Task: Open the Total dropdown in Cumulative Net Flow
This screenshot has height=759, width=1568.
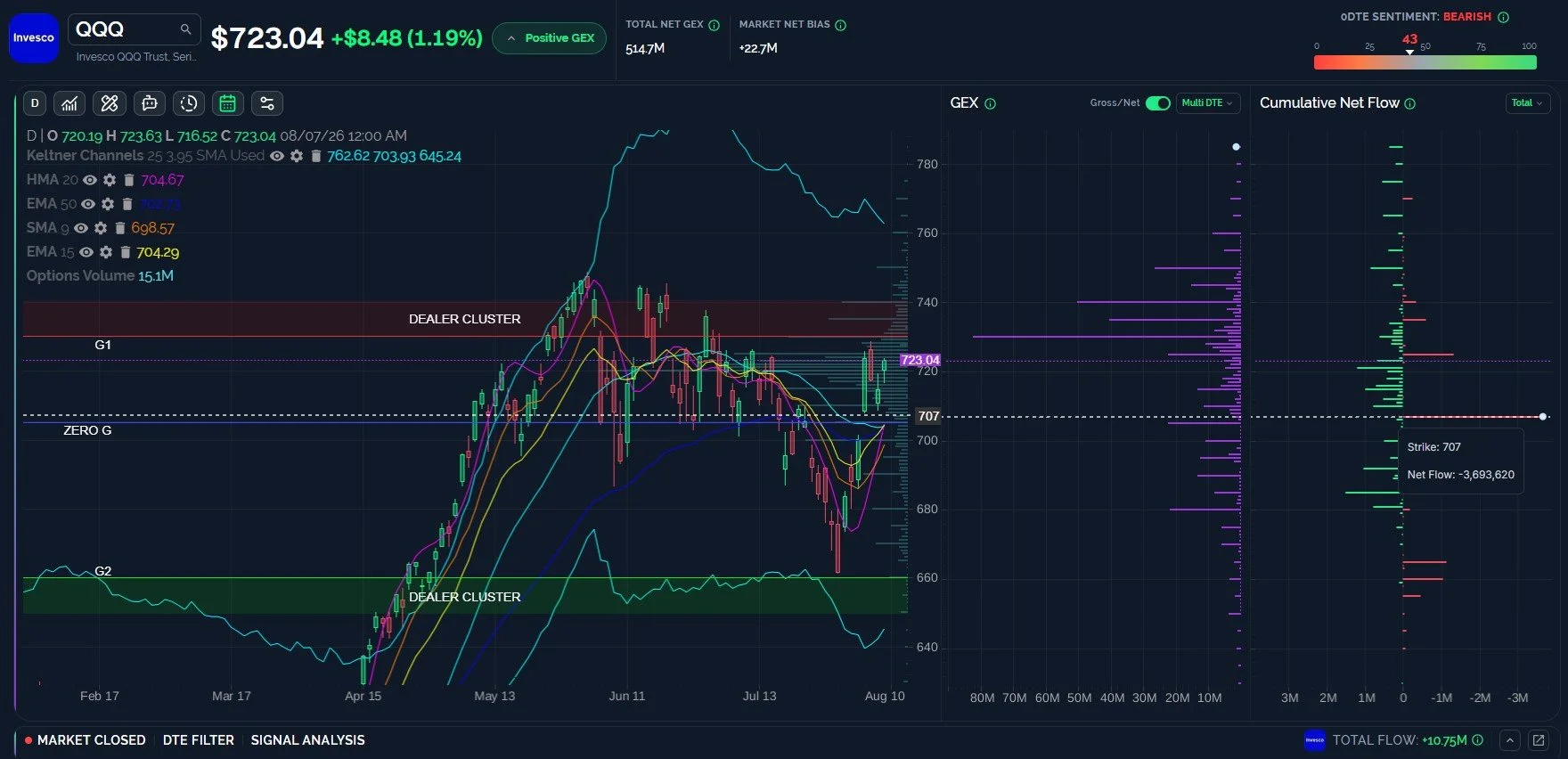Action: tap(1527, 103)
